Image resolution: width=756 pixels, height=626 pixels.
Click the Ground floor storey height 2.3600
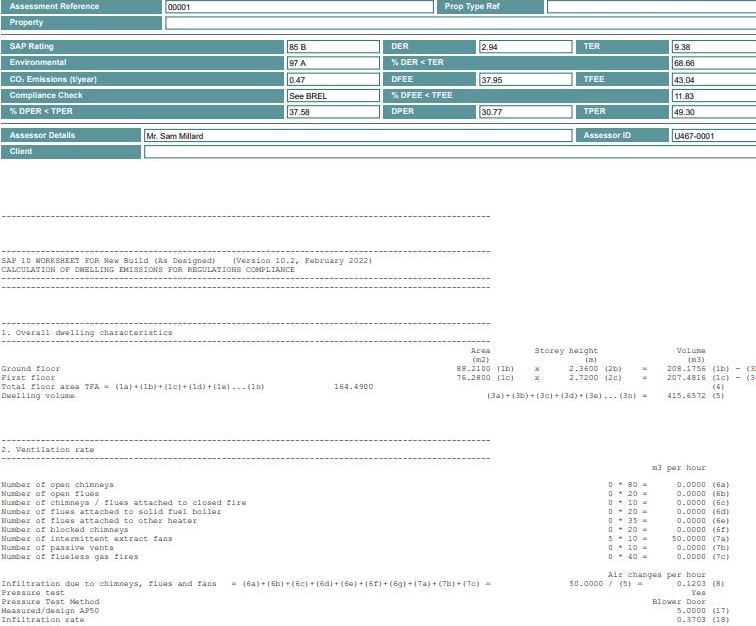click(x=583, y=369)
